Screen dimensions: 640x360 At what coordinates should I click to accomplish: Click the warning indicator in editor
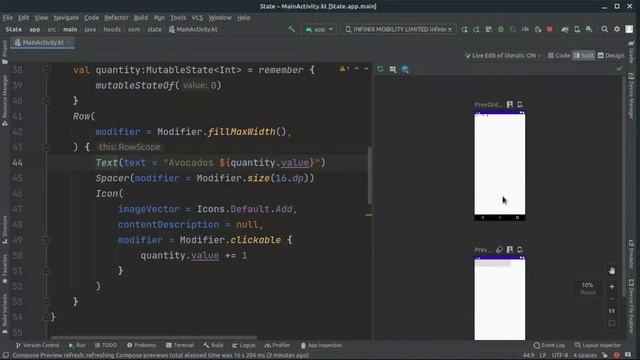(344, 69)
